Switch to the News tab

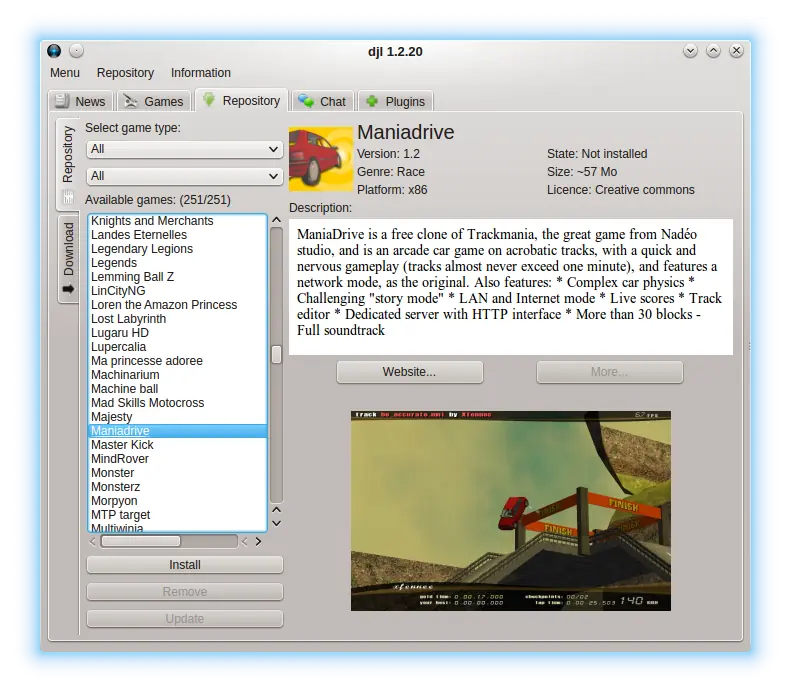81,101
